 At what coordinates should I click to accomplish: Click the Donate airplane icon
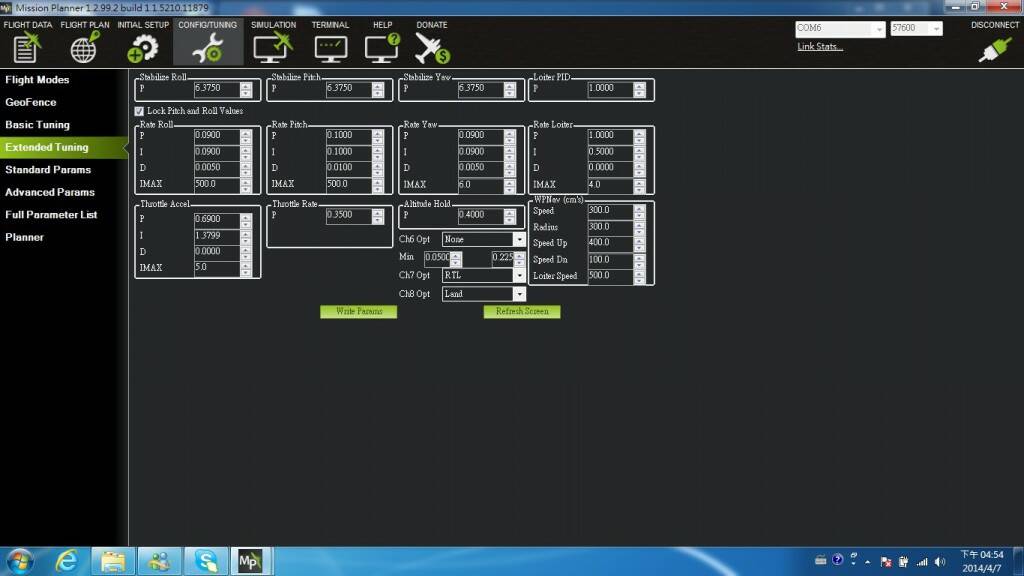click(432, 48)
